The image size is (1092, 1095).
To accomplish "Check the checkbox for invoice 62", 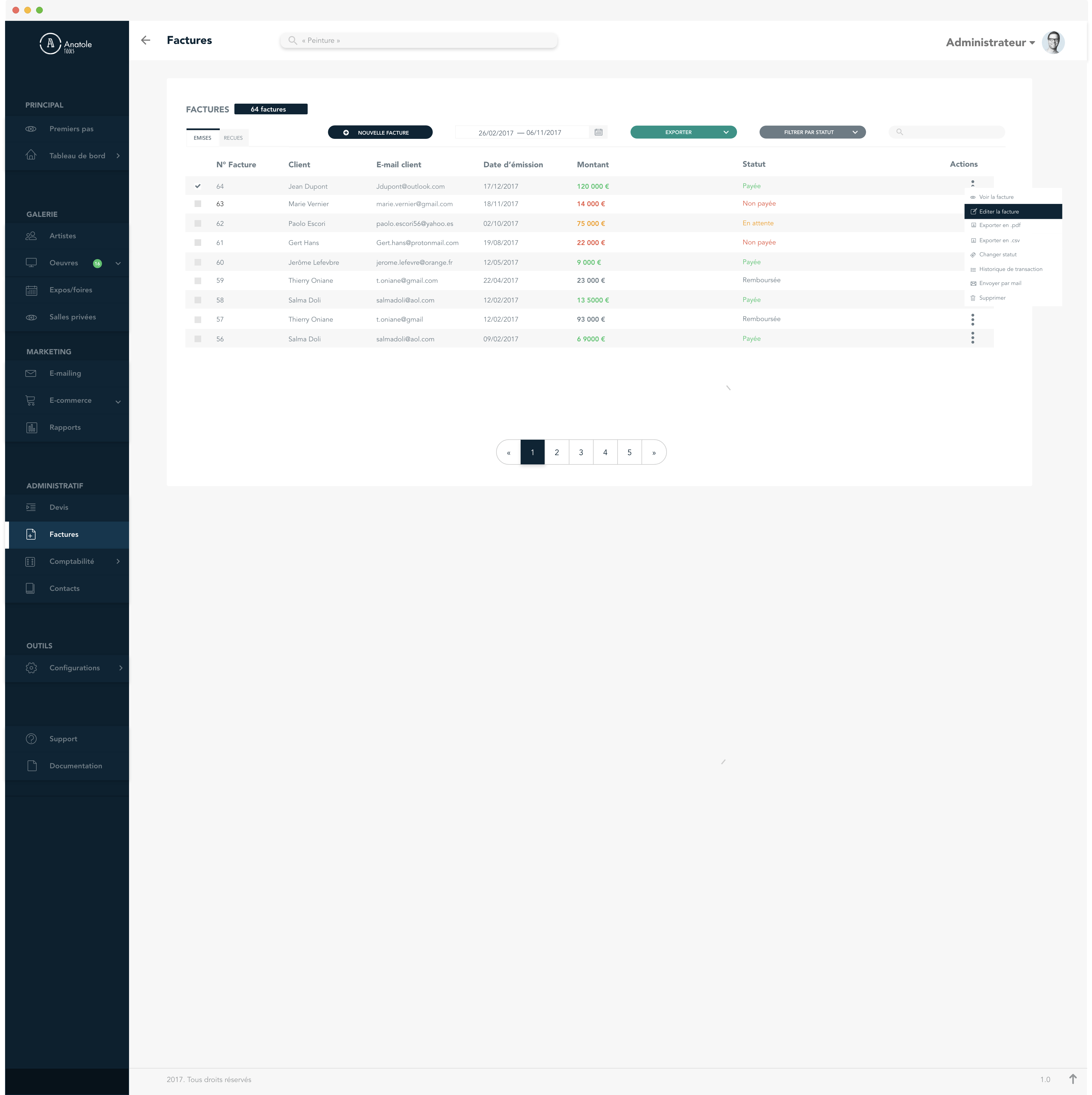I will (x=198, y=223).
